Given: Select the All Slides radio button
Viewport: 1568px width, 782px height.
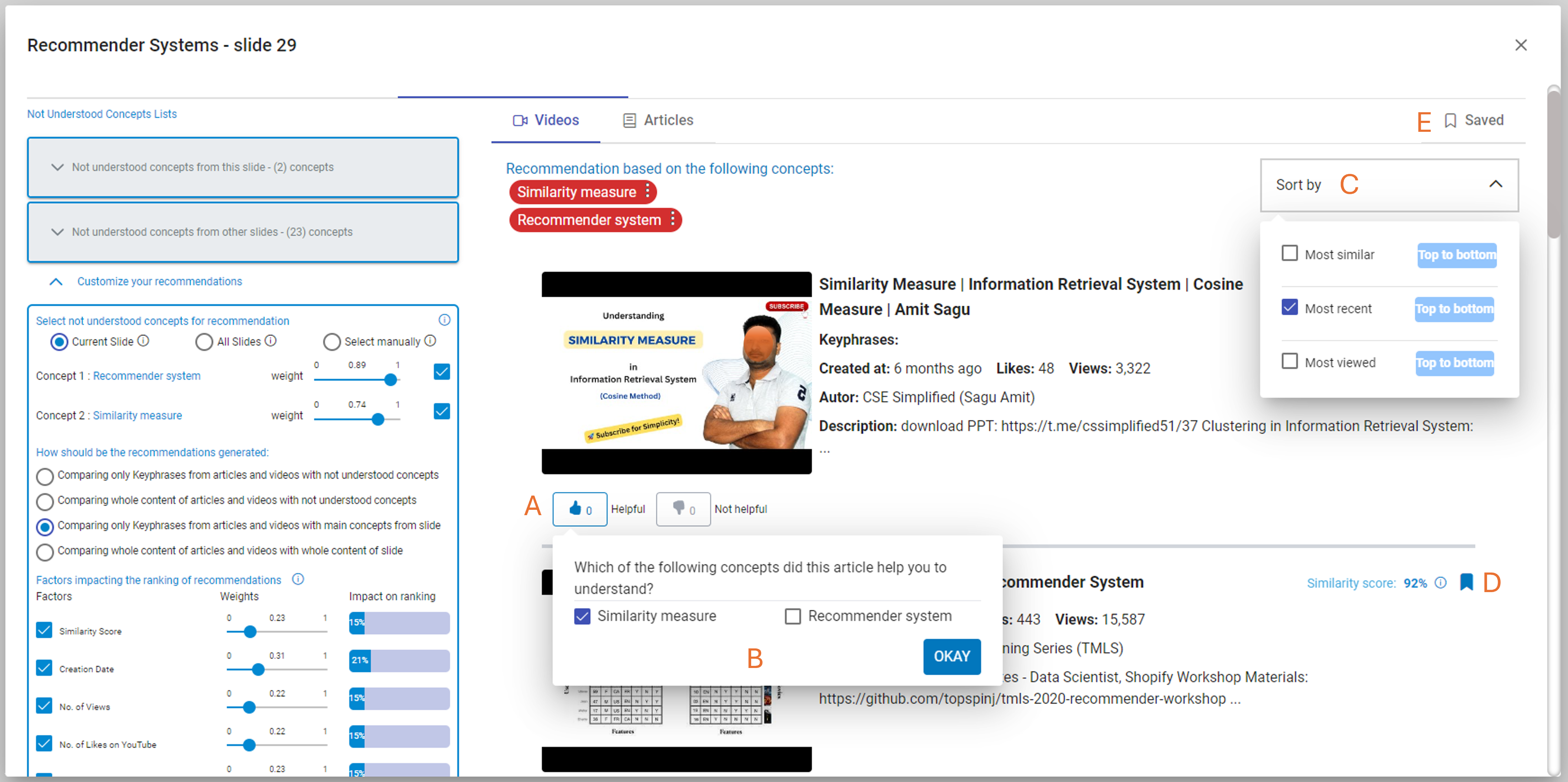Looking at the screenshot, I should 204,342.
